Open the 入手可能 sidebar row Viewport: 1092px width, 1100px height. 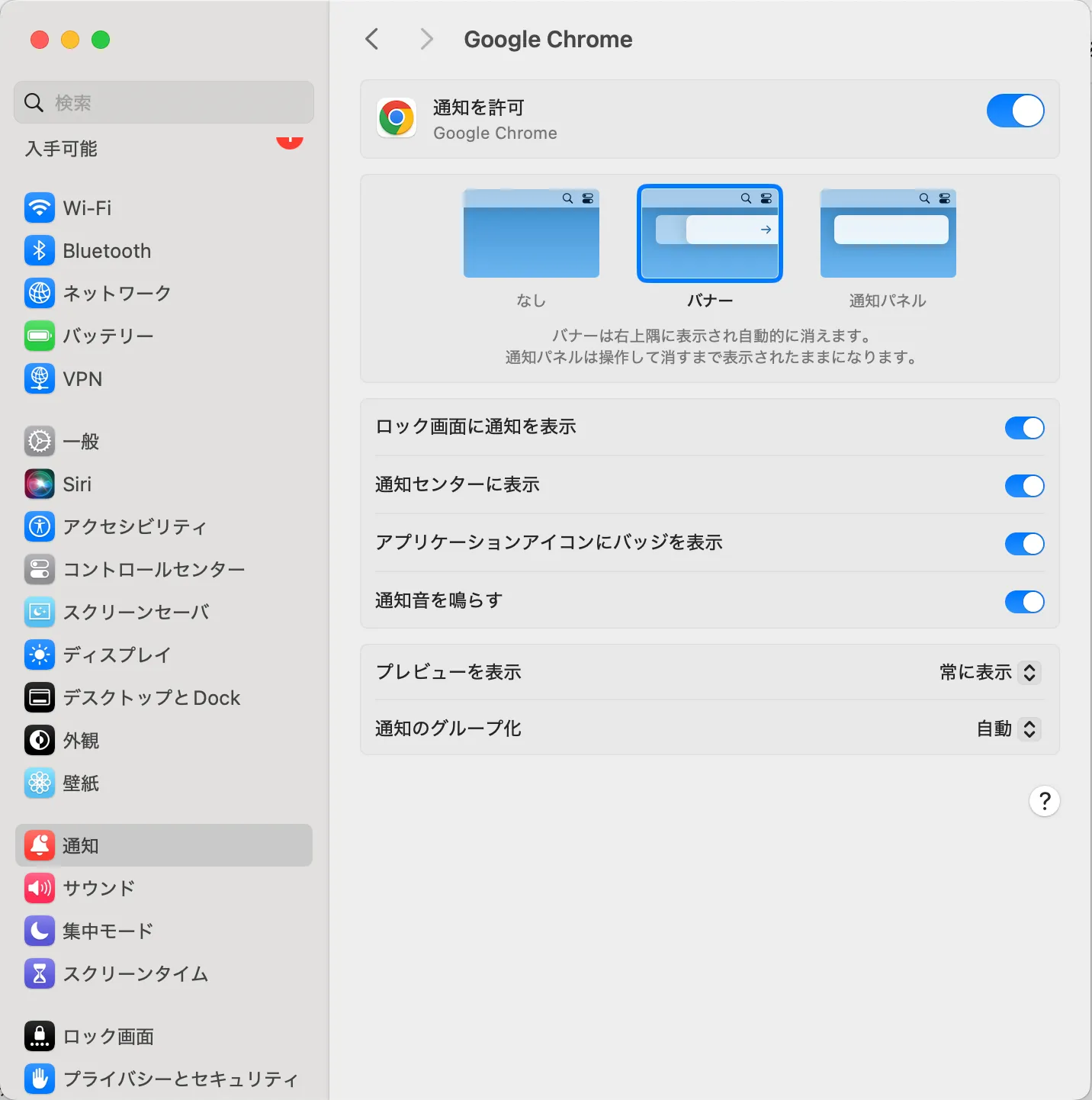164,148
